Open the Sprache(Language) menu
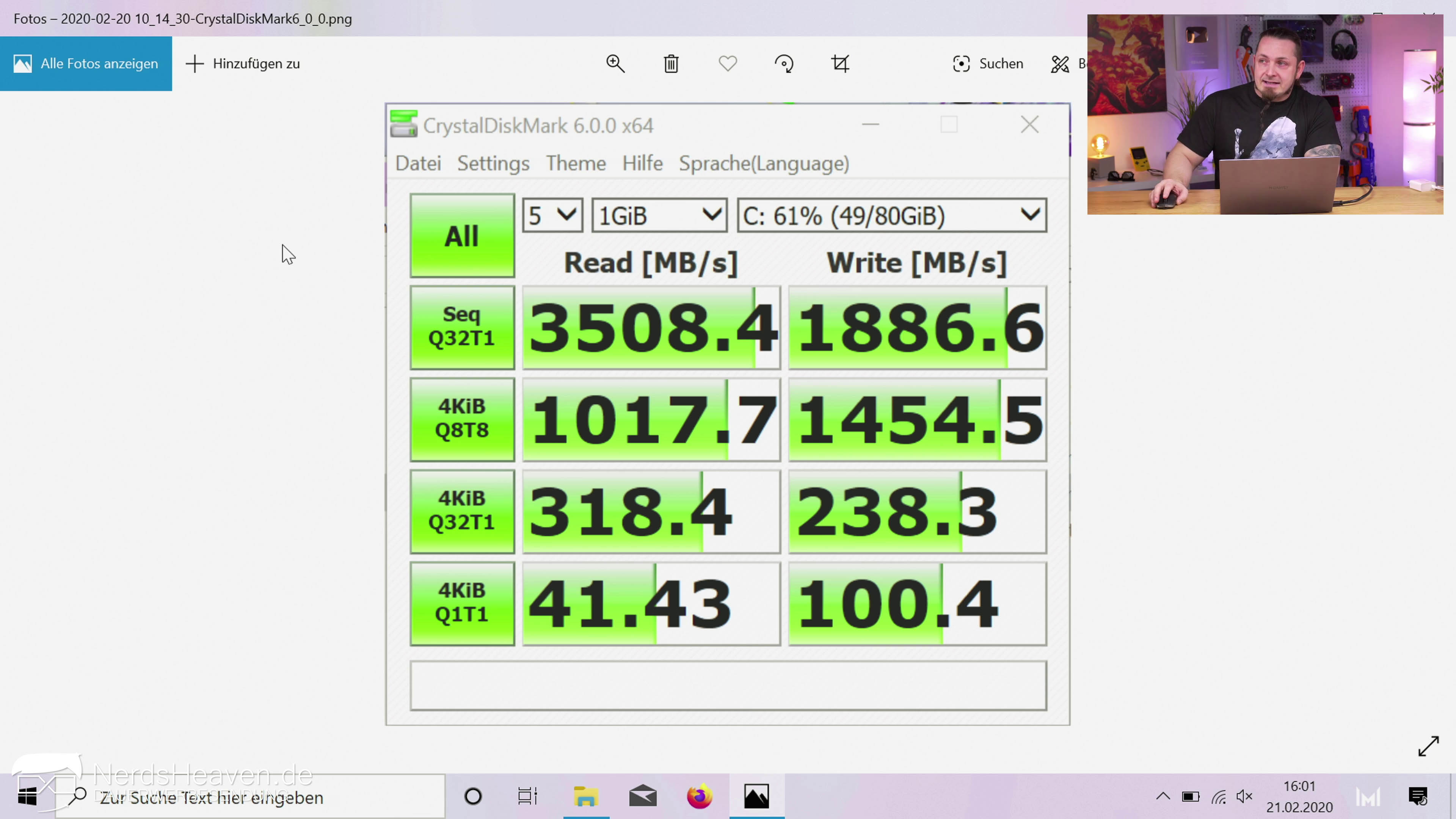The width and height of the screenshot is (1456, 819). [x=764, y=163]
